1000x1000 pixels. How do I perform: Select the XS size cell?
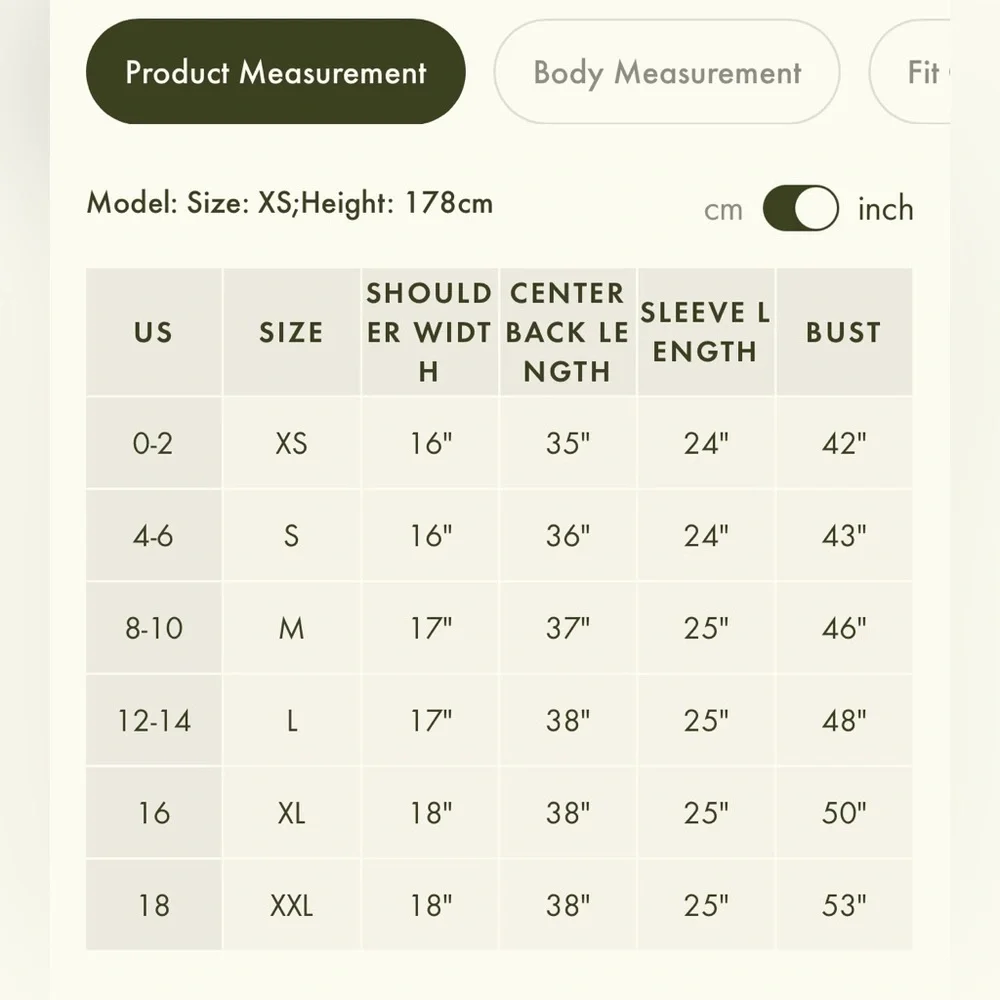(291, 443)
